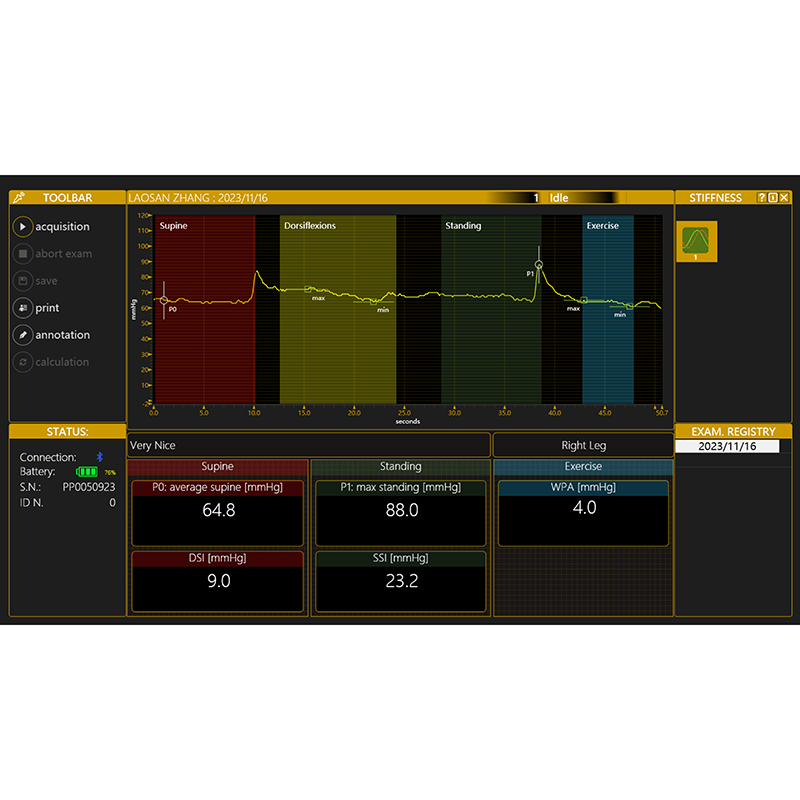Click the abort exam stop icon
The image size is (800, 800).
(22, 254)
